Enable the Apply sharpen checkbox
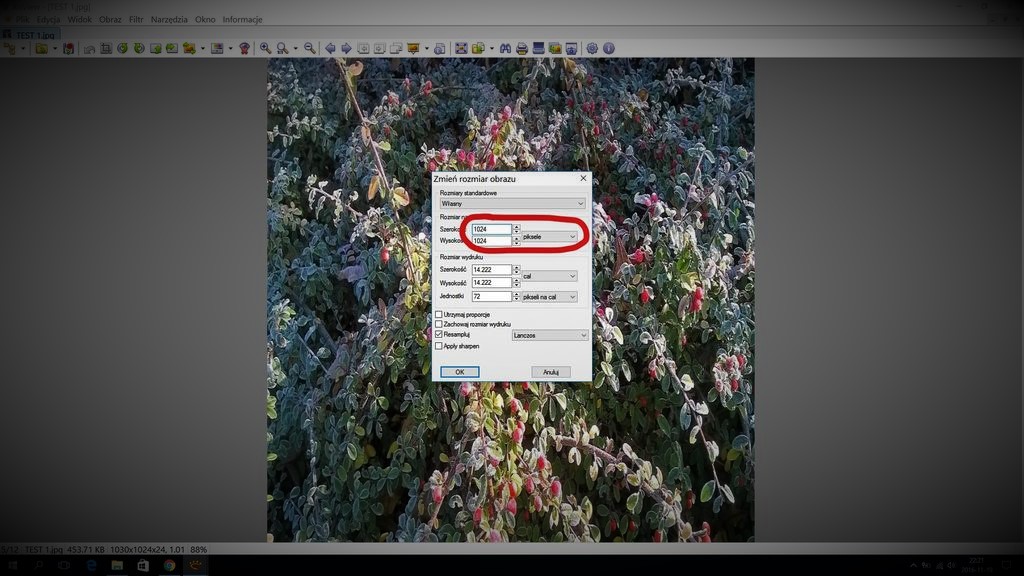1024x576 pixels. click(439, 346)
